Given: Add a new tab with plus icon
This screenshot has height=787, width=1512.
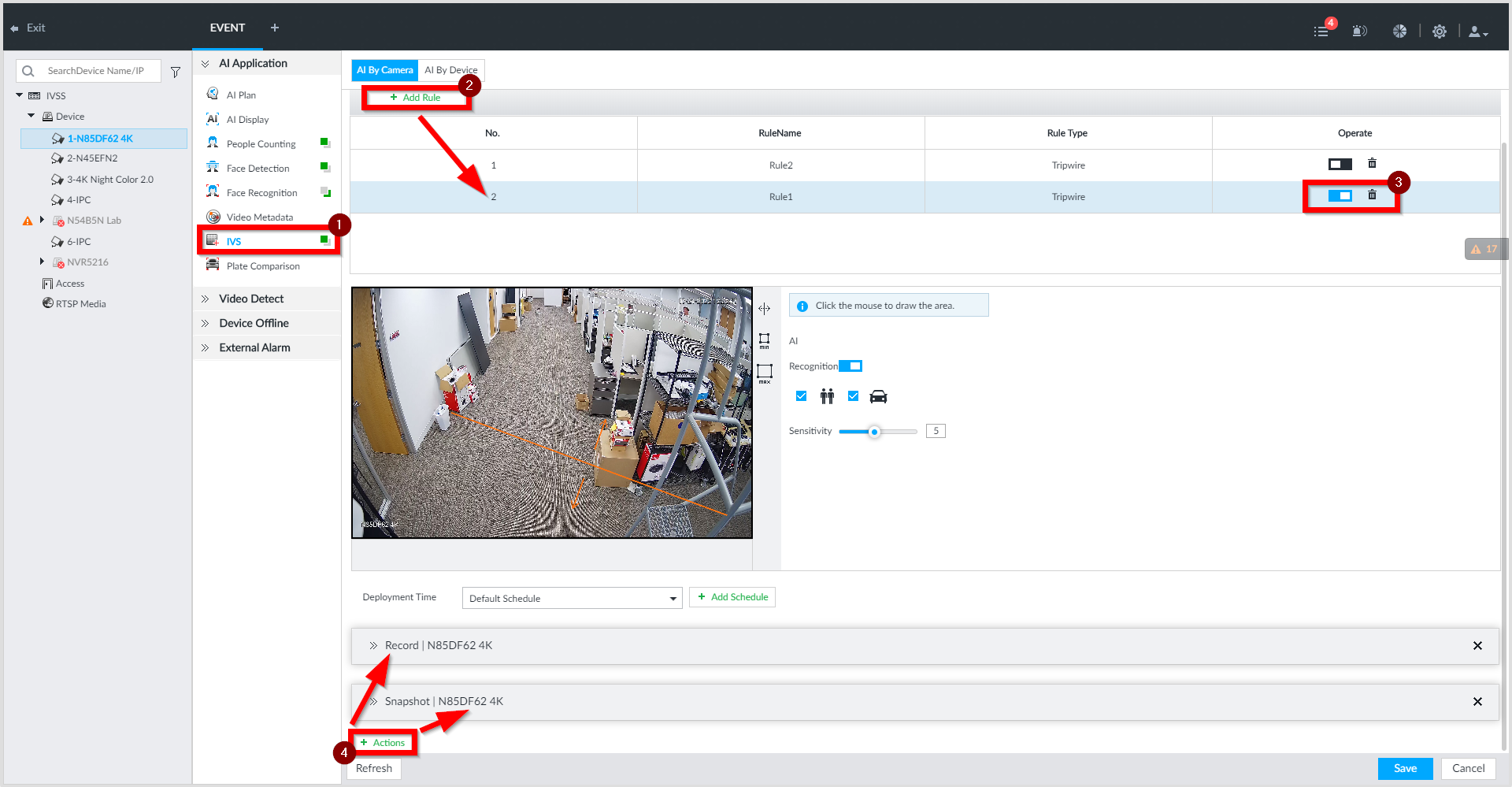Looking at the screenshot, I should click(x=275, y=28).
